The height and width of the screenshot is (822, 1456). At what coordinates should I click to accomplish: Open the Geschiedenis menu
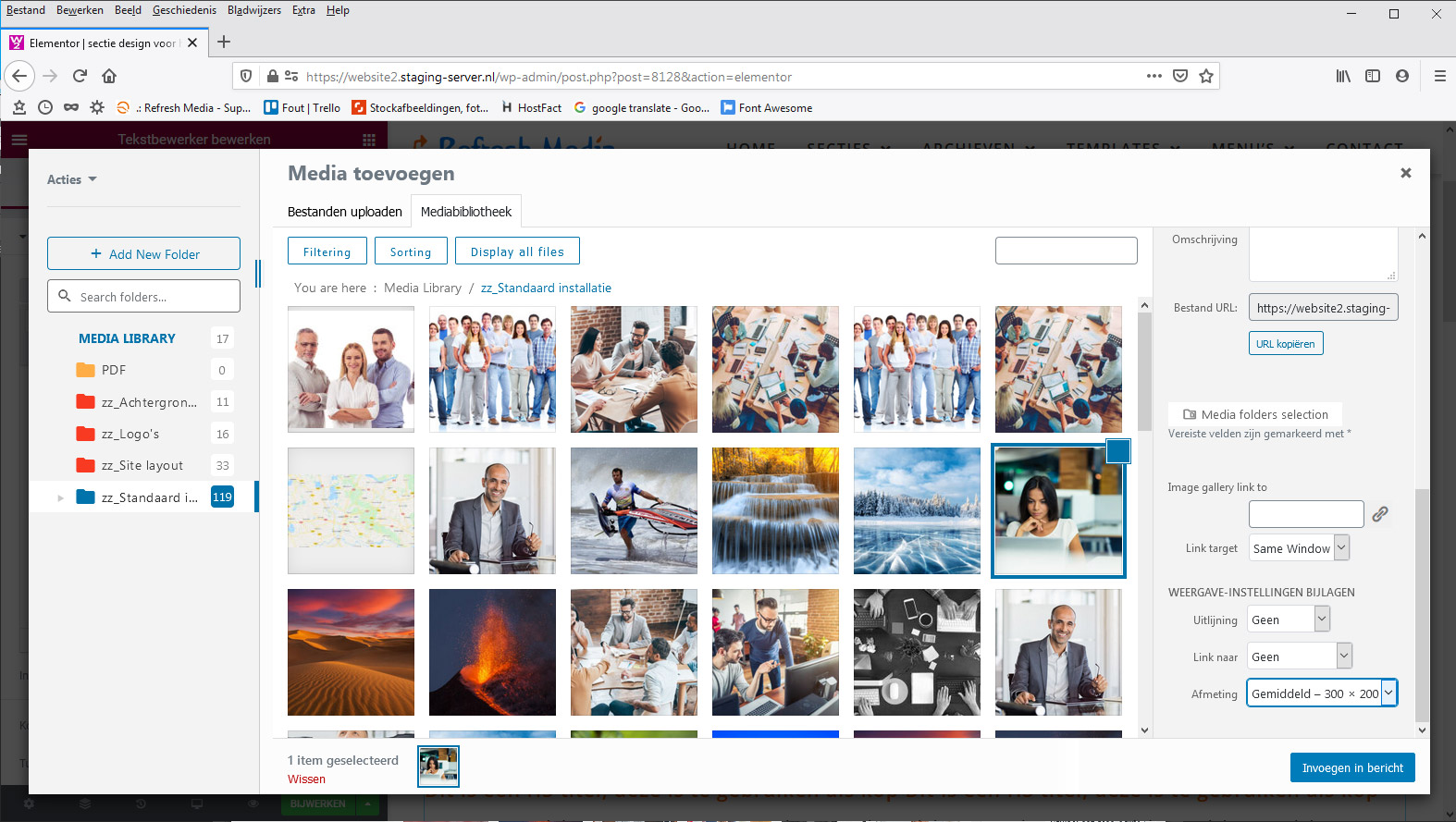[184, 10]
